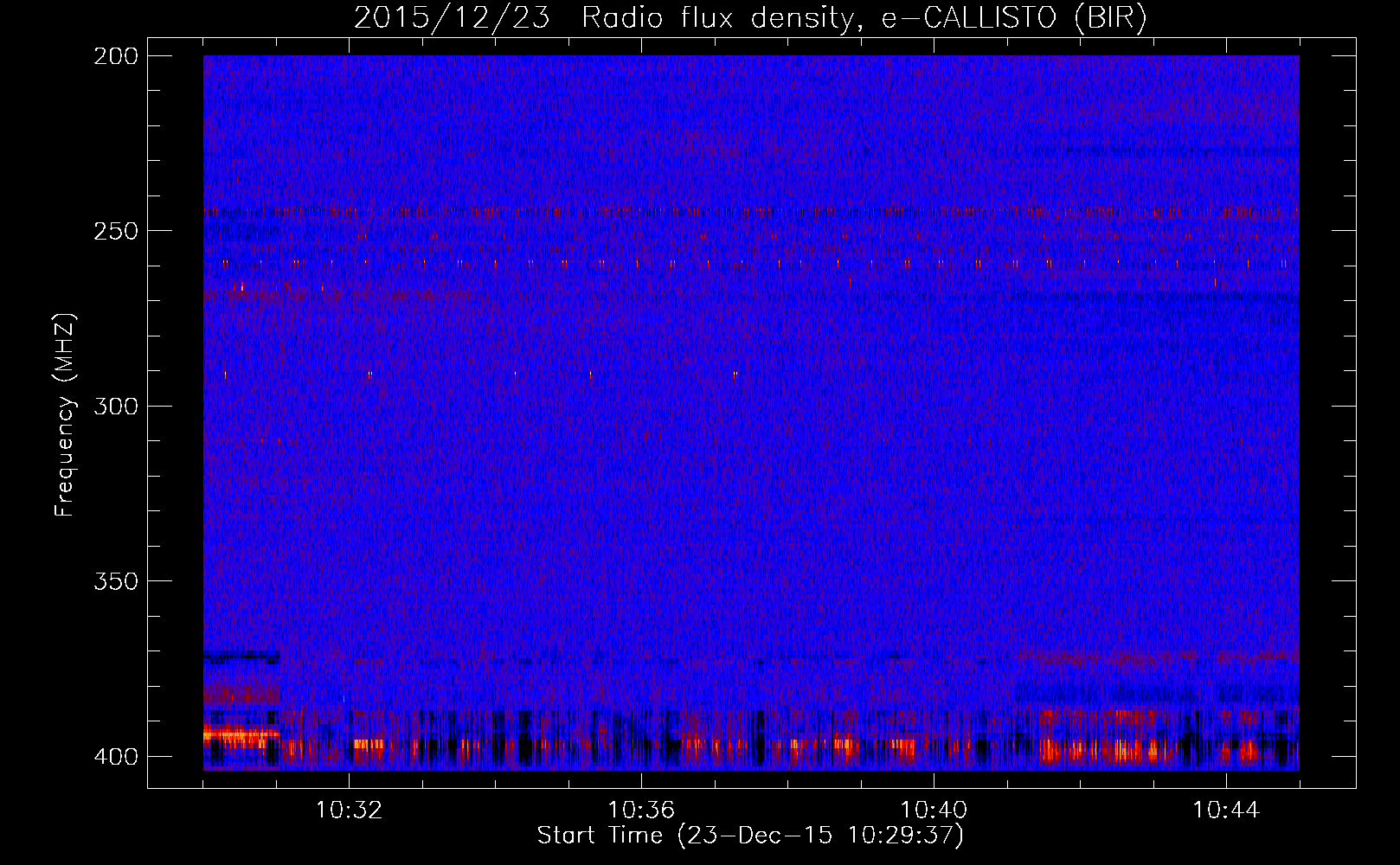Click the 10:44 time tick label
Screen dimensions: 1400x865
(1226, 811)
